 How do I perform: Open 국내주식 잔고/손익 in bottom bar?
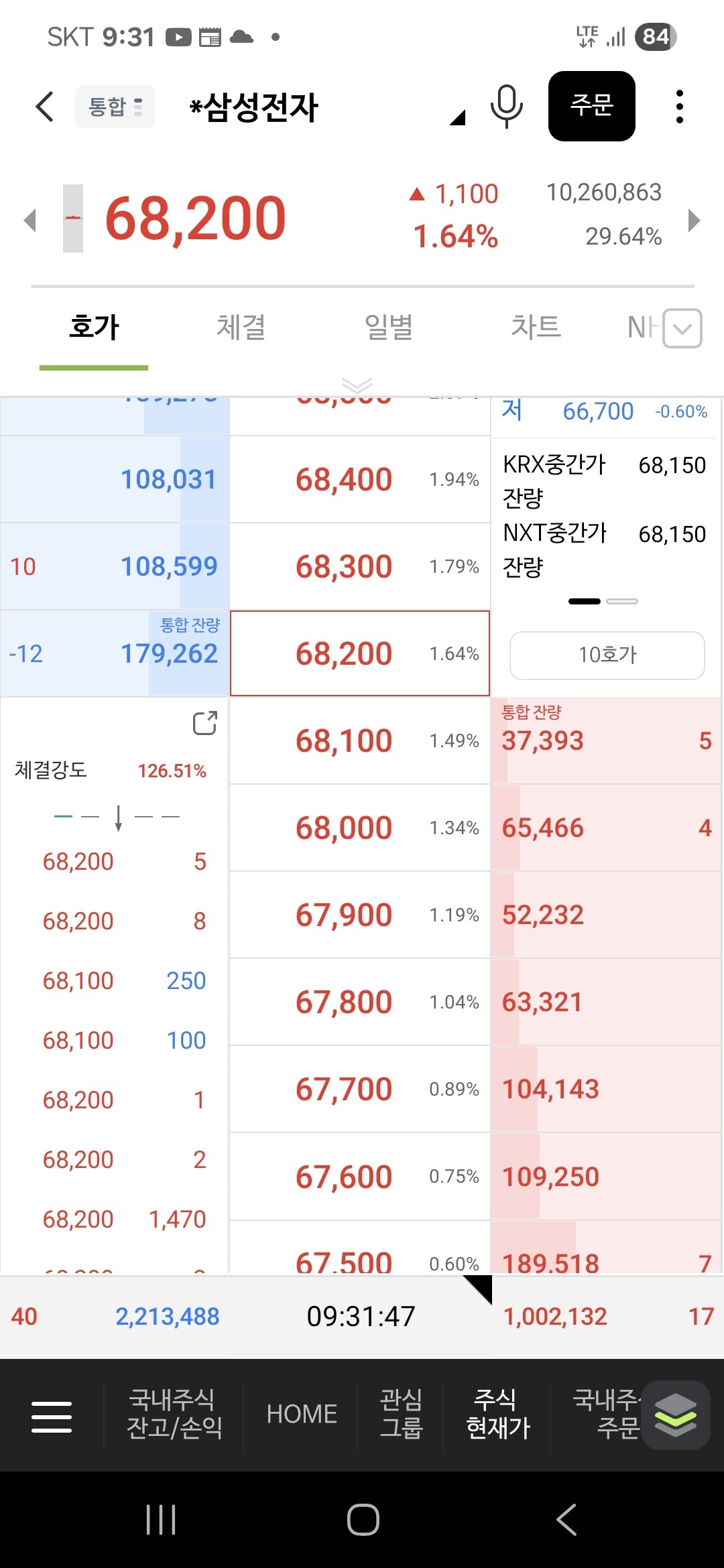pos(174,1414)
